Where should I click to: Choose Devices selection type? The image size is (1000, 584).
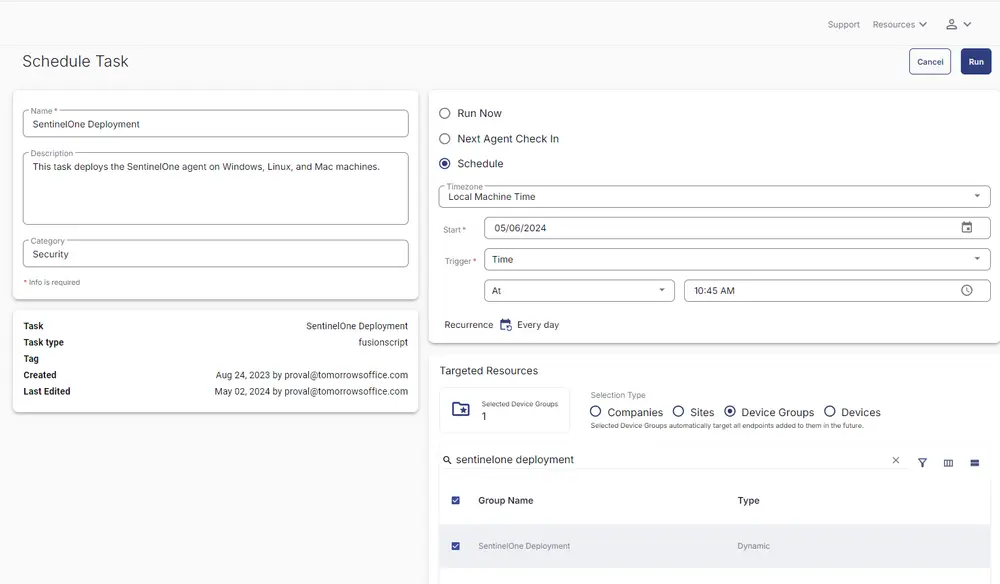(830, 412)
